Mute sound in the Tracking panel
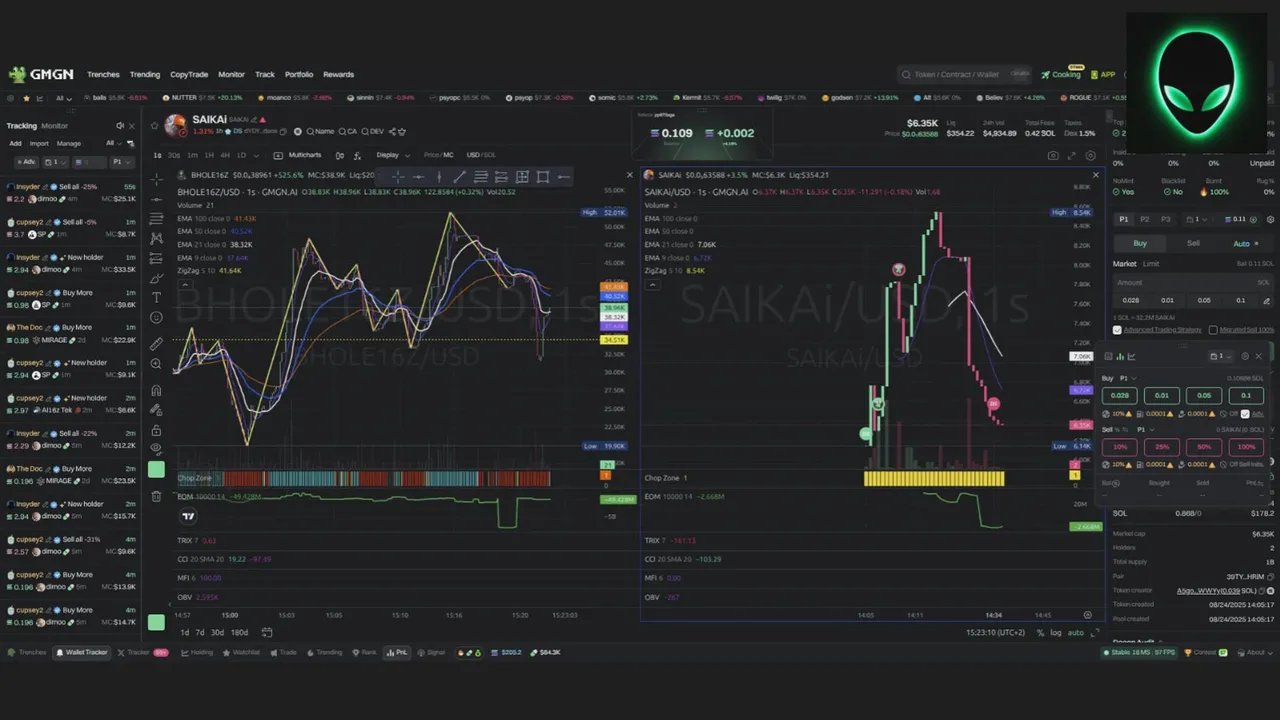Viewport: 1280px width, 720px height. coord(120,126)
